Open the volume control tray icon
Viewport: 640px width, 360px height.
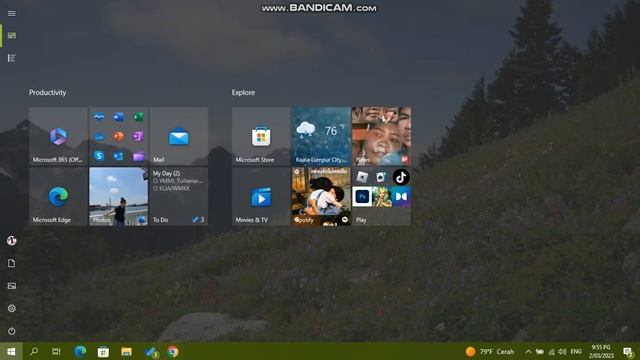562,351
